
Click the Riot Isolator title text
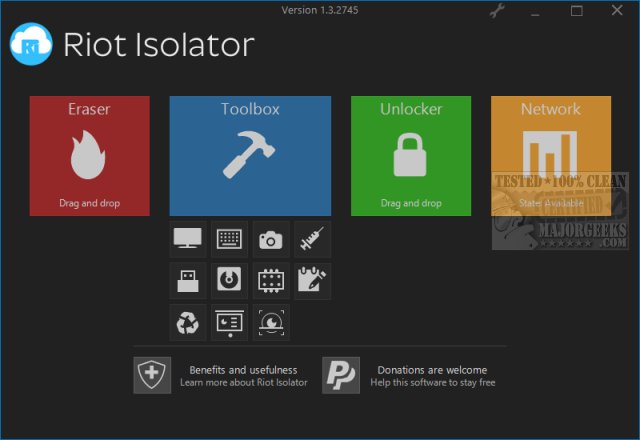pyautogui.click(x=159, y=44)
